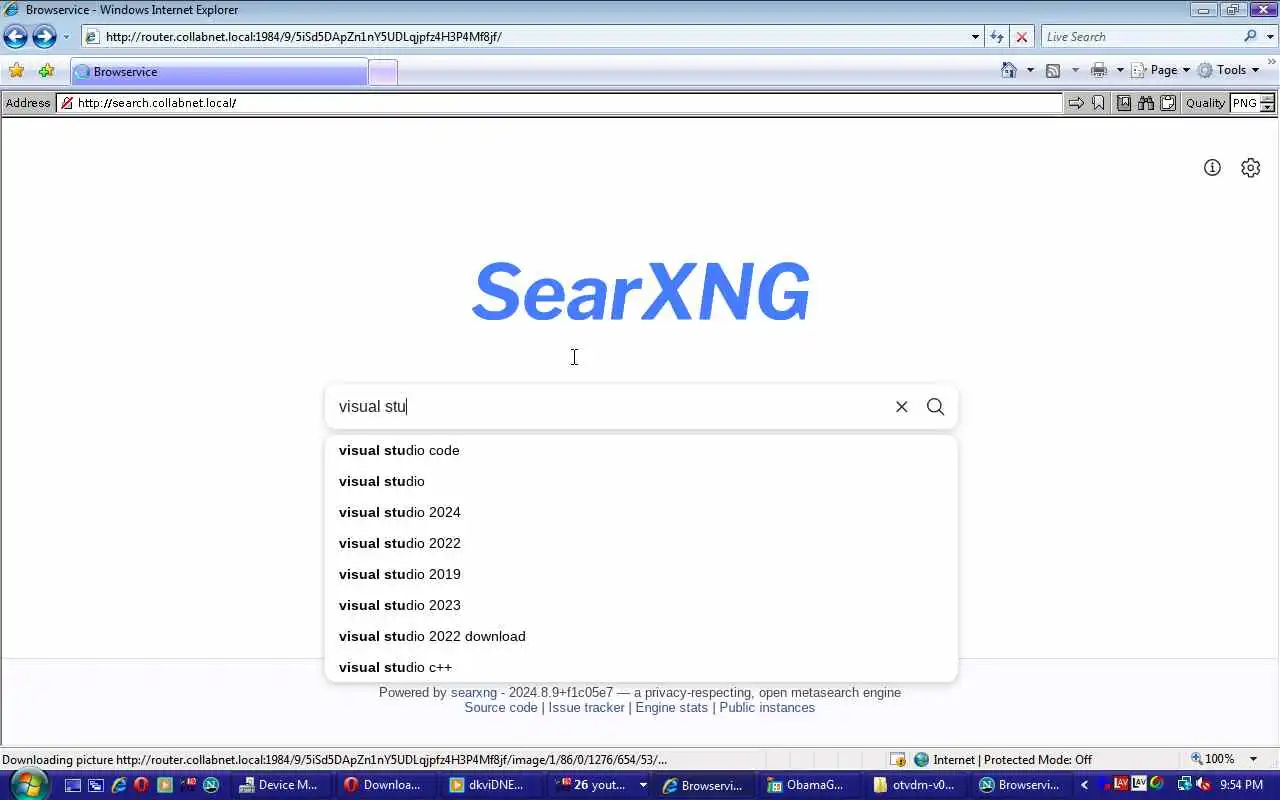Open the Issue tracker link

(586, 707)
